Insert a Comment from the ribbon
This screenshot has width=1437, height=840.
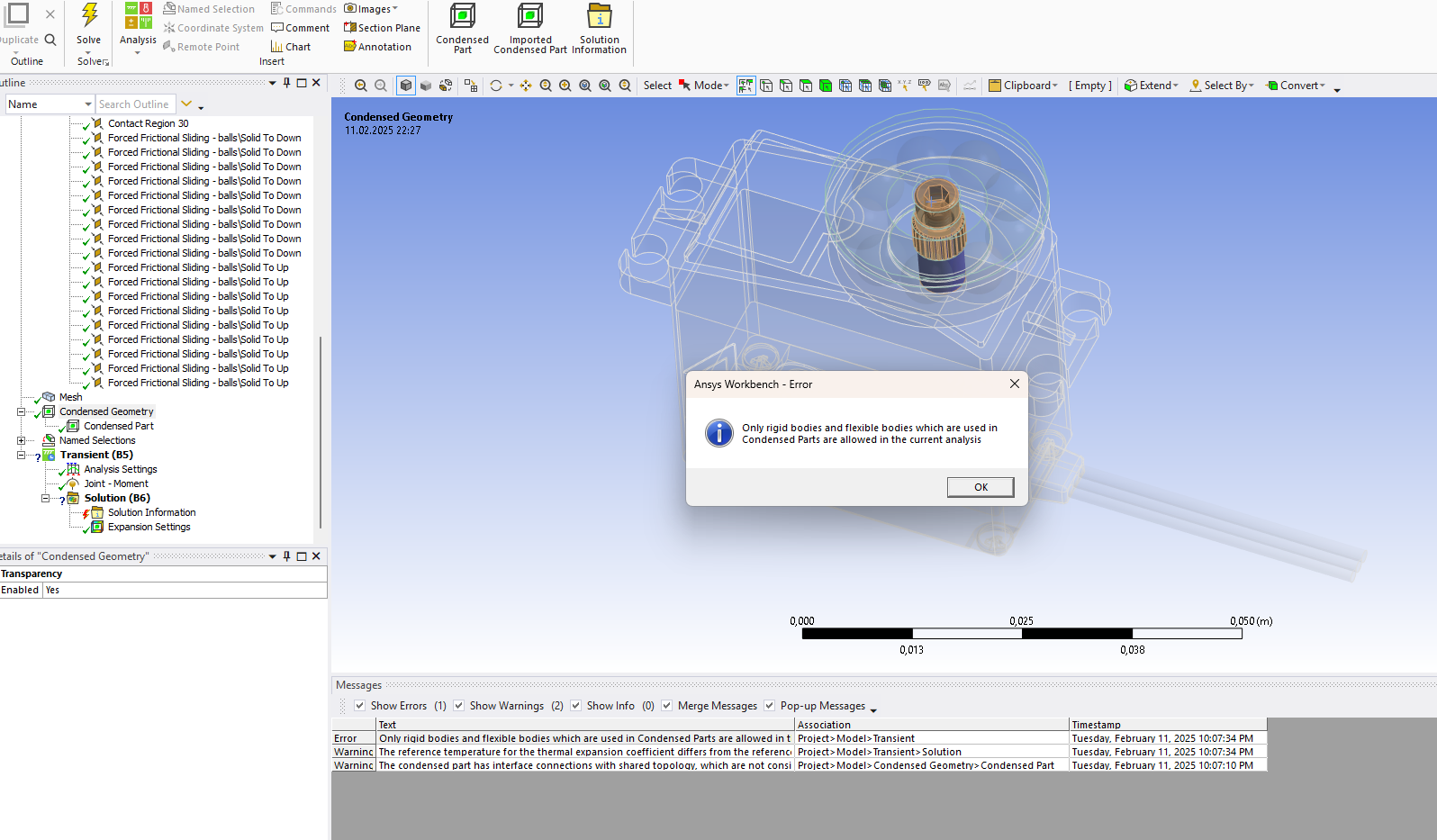300,28
